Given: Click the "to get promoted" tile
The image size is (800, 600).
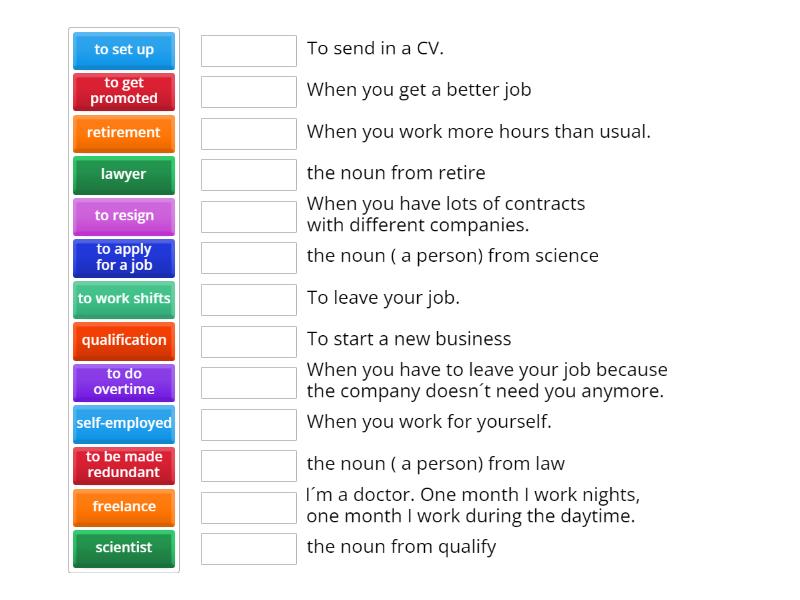Looking at the screenshot, I should point(123,91).
